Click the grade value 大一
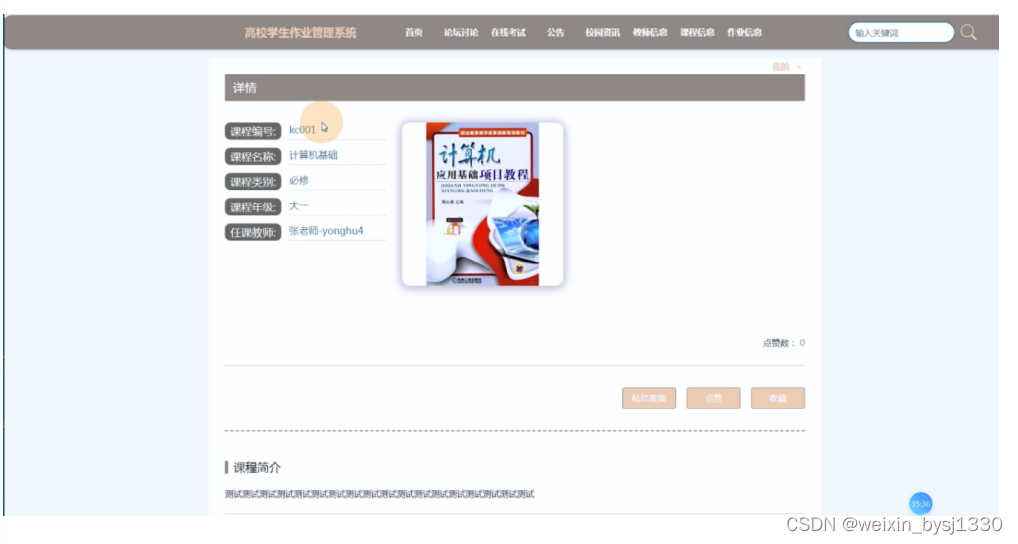Viewport: 1018px width, 544px height. 299,206
